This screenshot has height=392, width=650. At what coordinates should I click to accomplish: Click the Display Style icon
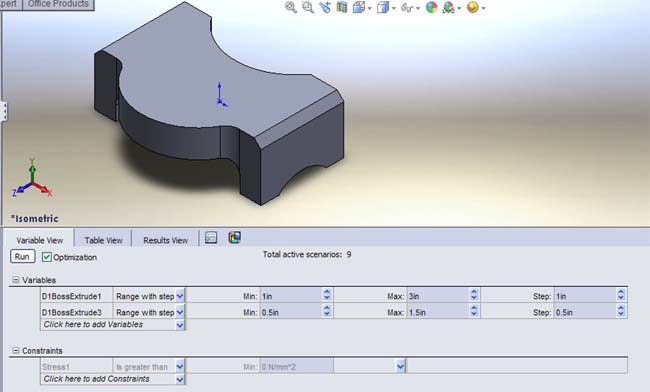point(383,7)
